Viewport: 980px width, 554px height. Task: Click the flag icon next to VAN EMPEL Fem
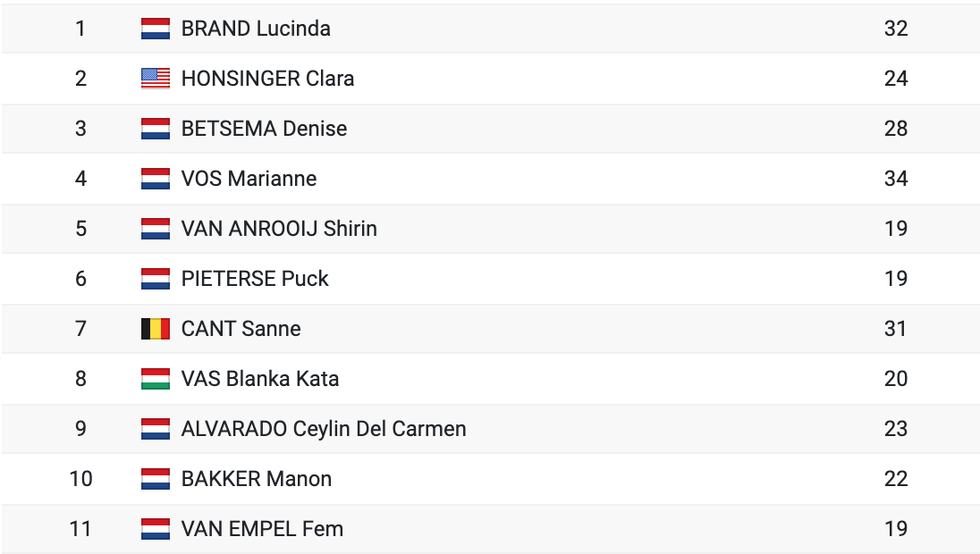tap(155, 529)
